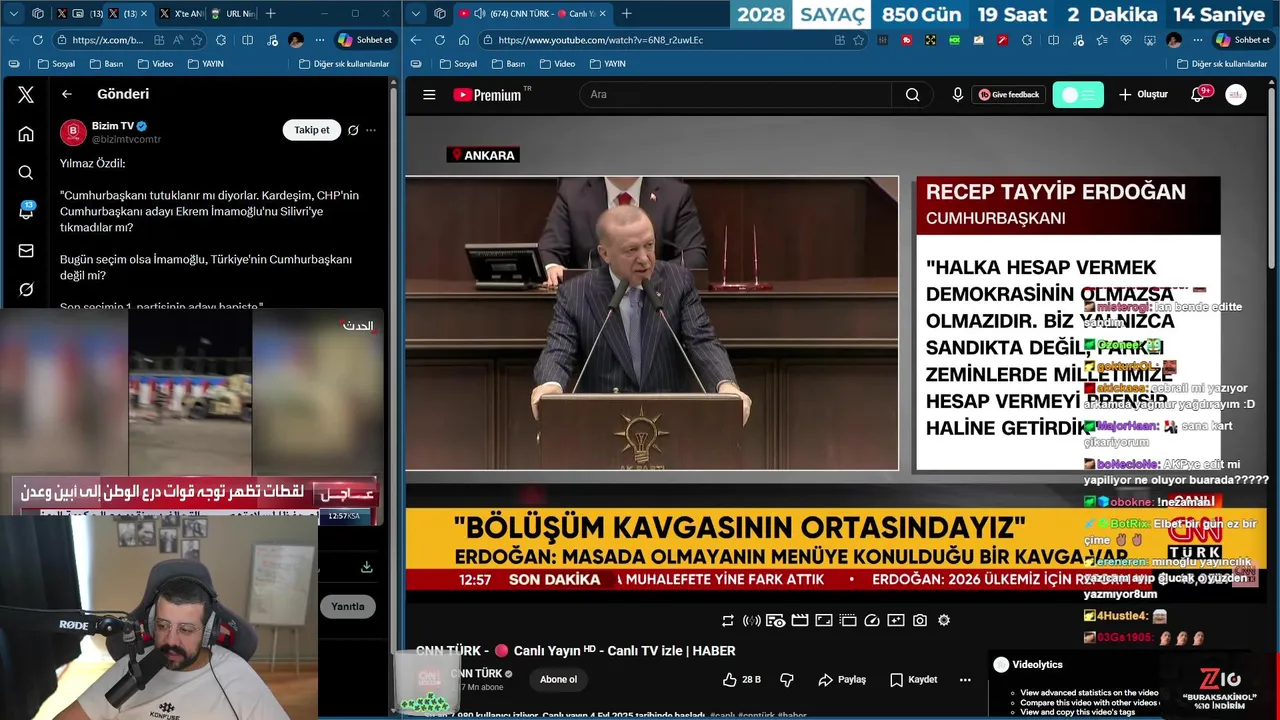Open new tab in X browser window
Viewport: 1280px width, 720px height.
[271, 13]
